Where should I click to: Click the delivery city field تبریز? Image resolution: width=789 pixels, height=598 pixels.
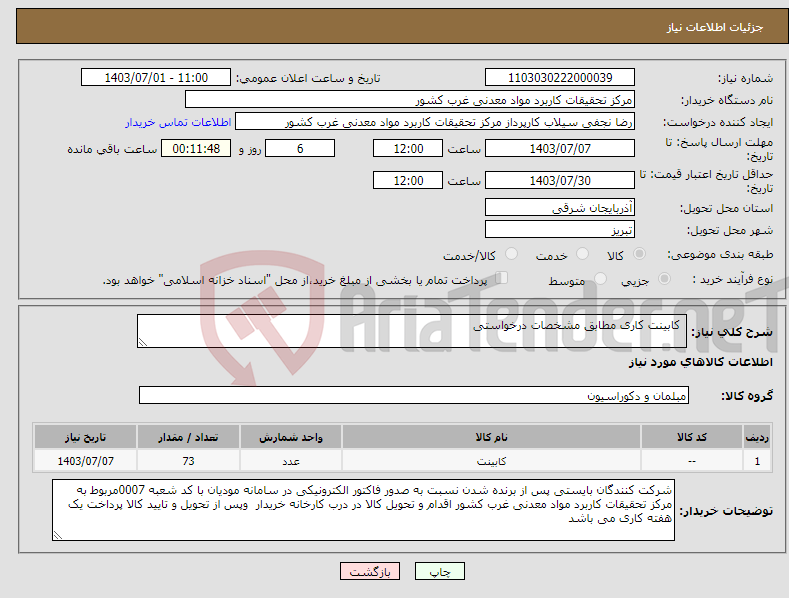[560, 230]
